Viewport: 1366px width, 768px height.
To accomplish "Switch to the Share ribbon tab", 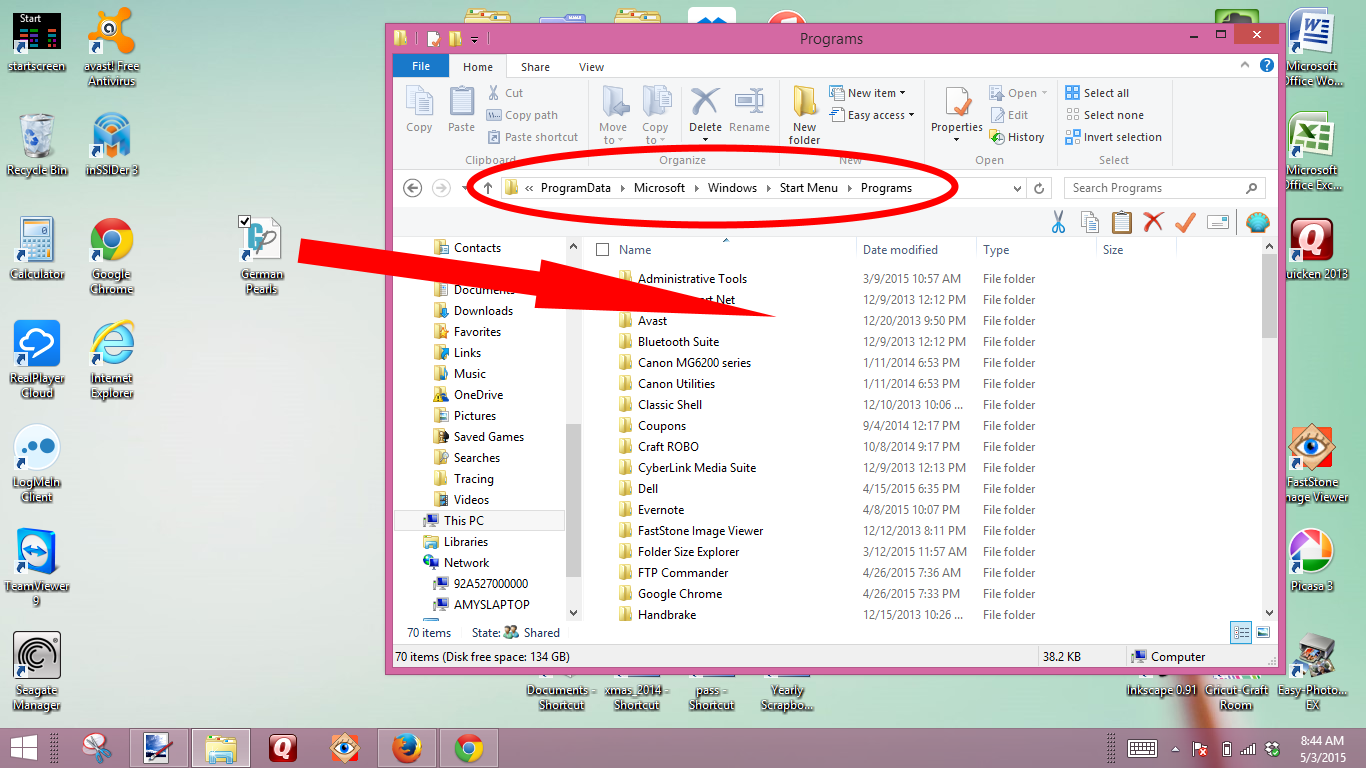I will click(535, 67).
